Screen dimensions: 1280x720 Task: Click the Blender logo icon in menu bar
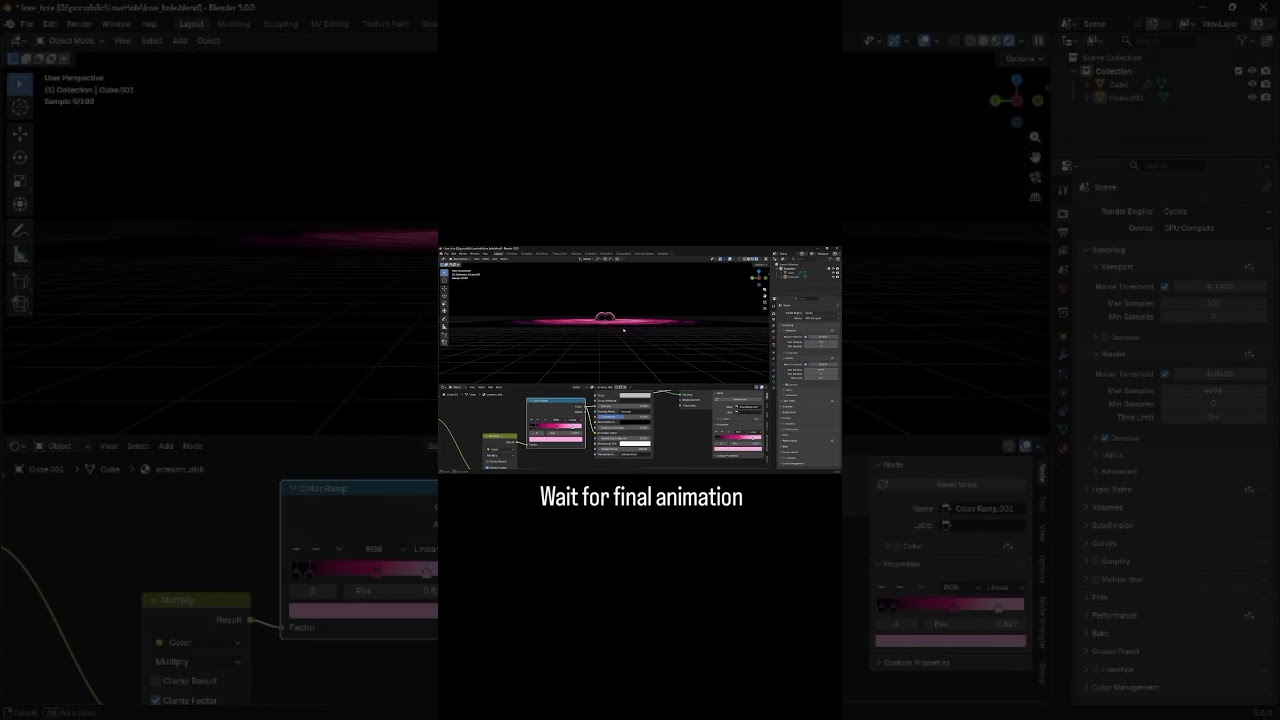[8, 24]
